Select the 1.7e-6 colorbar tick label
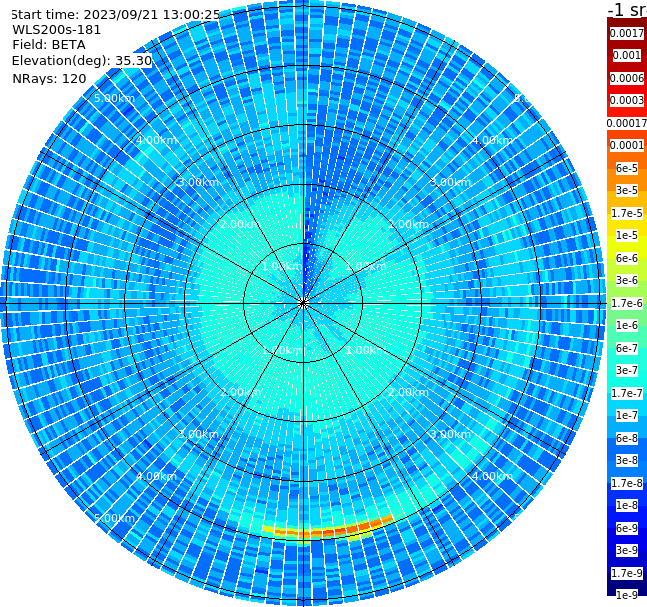Viewport: 647px width, 607px height. tap(627, 303)
